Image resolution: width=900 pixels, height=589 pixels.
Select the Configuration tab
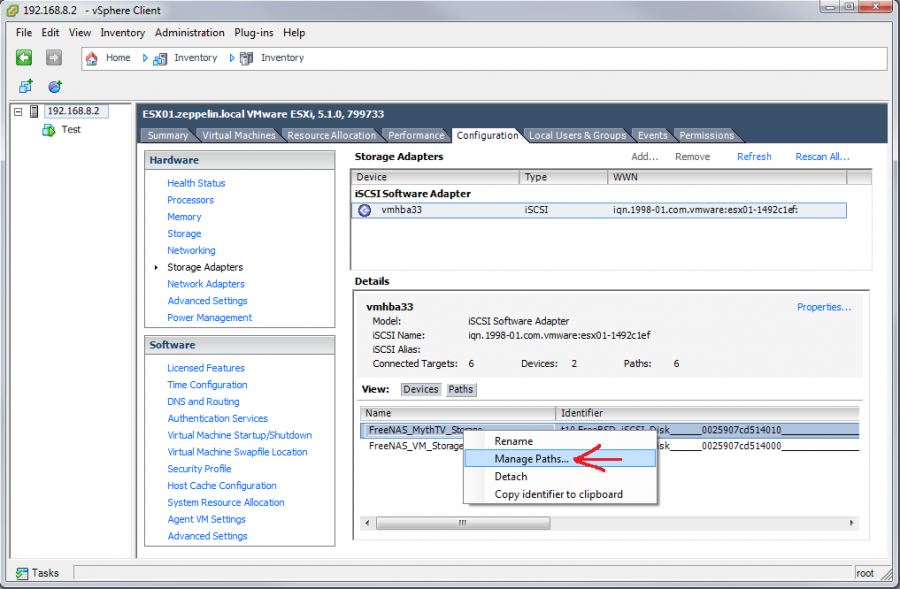tap(487, 135)
